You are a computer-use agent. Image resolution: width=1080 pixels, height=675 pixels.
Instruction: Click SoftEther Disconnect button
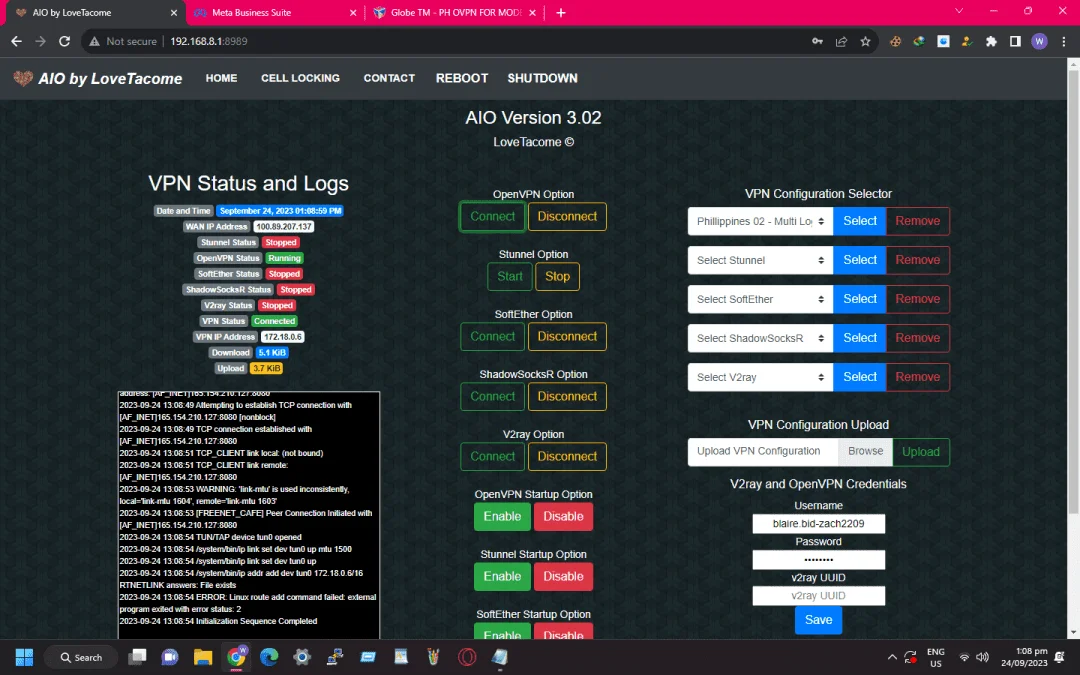coord(567,337)
